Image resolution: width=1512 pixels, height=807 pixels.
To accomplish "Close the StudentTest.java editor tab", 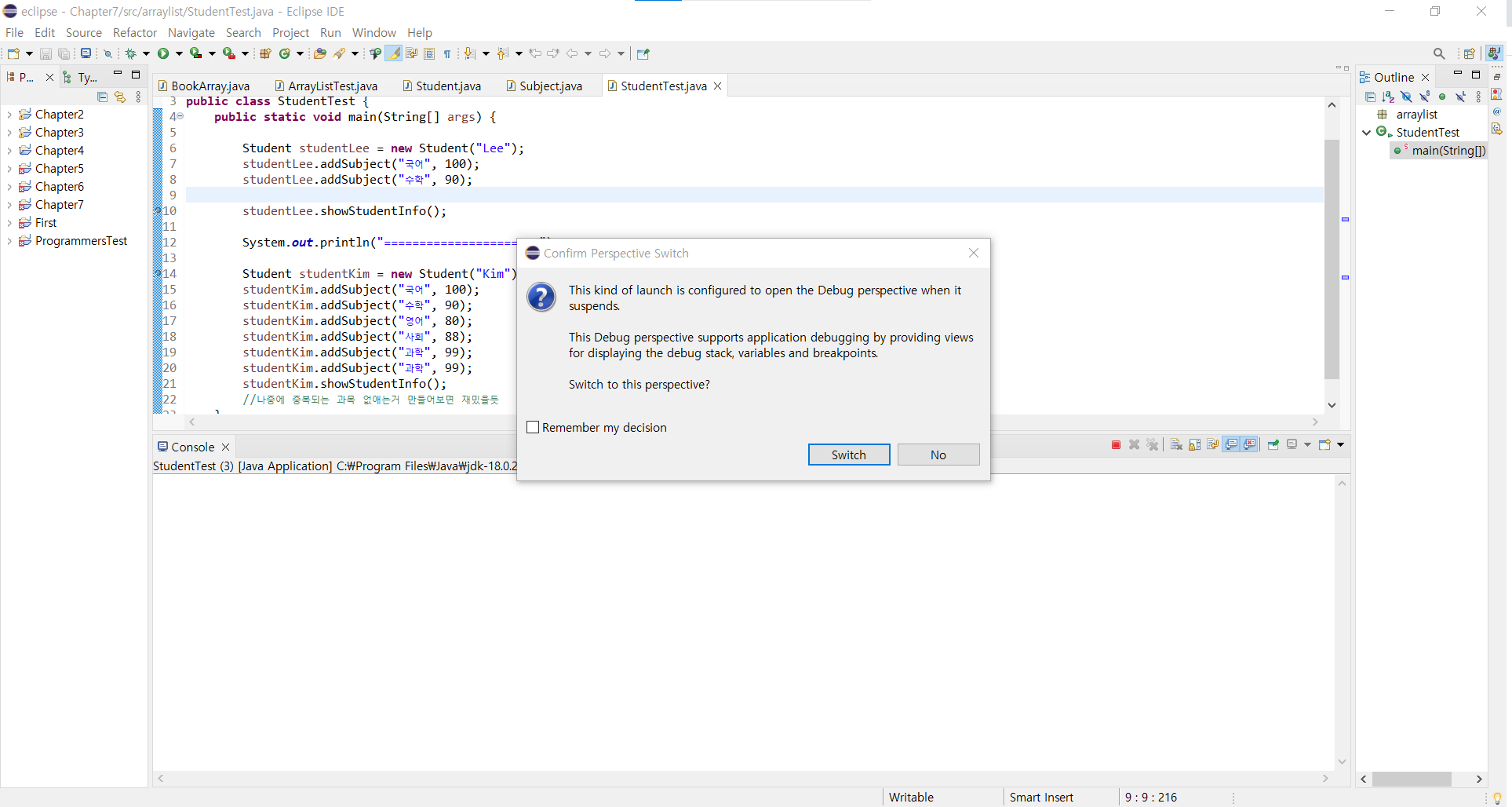I will click(717, 86).
